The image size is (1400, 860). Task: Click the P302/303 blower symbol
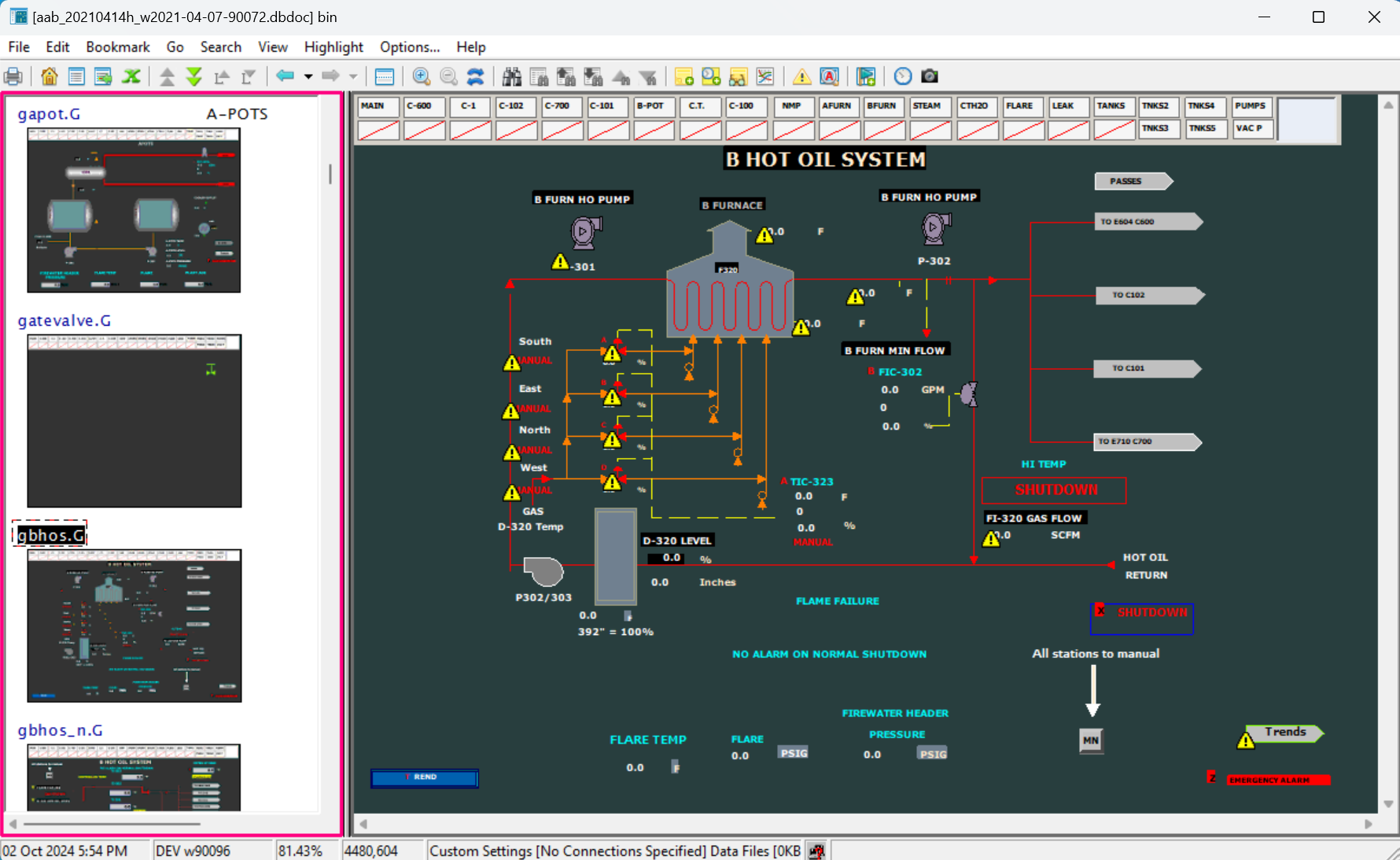coord(543,571)
